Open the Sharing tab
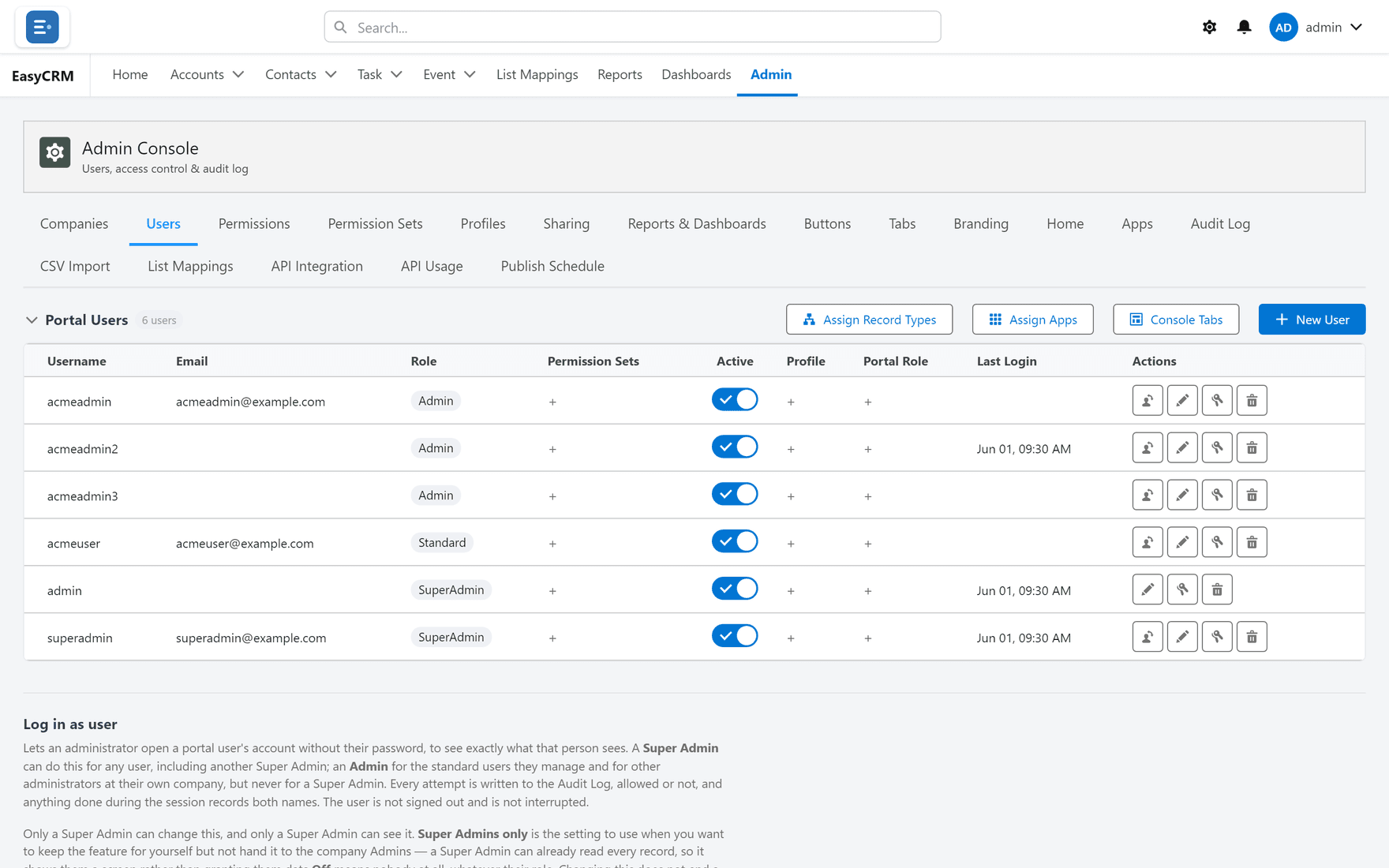This screenshot has height=868, width=1389. [567, 223]
